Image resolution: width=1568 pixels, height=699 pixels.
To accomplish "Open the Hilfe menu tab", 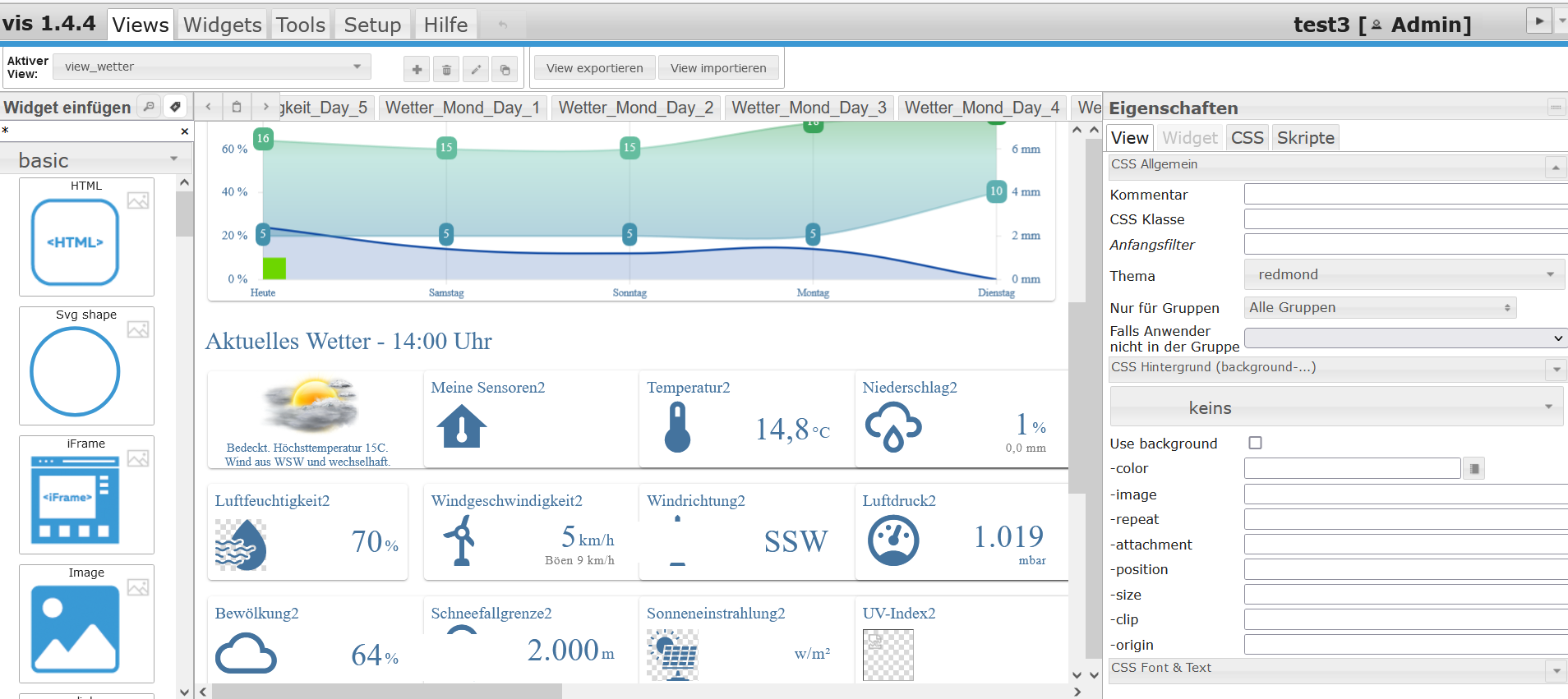I will 445,25.
